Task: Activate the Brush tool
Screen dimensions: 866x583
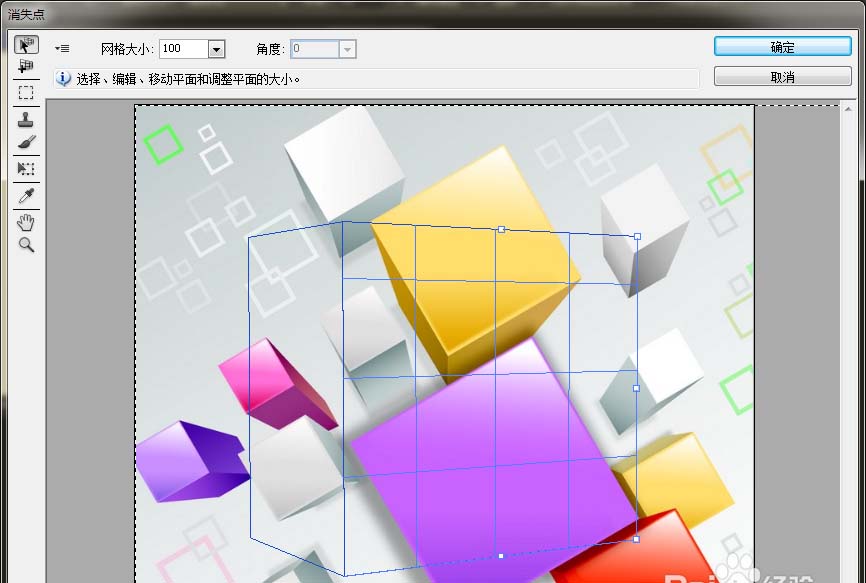Action: tap(26, 142)
